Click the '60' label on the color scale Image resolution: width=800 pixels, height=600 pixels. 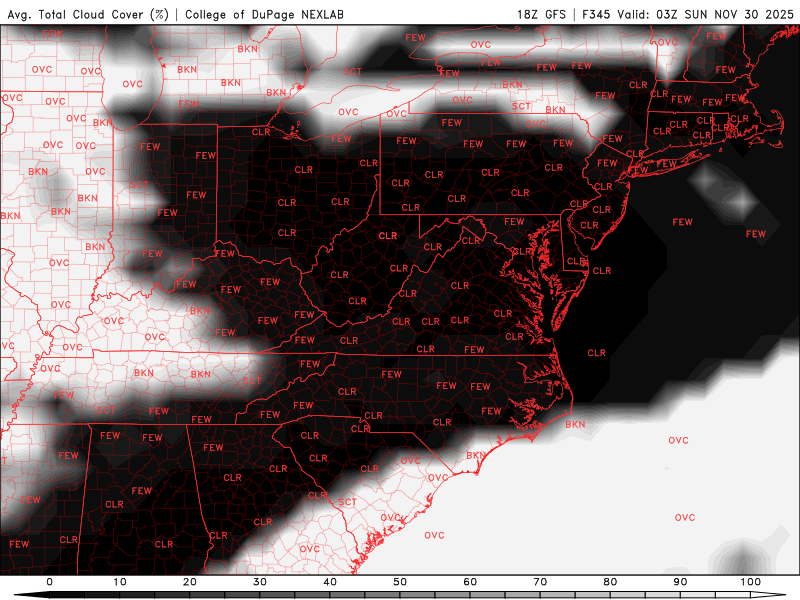click(x=470, y=582)
